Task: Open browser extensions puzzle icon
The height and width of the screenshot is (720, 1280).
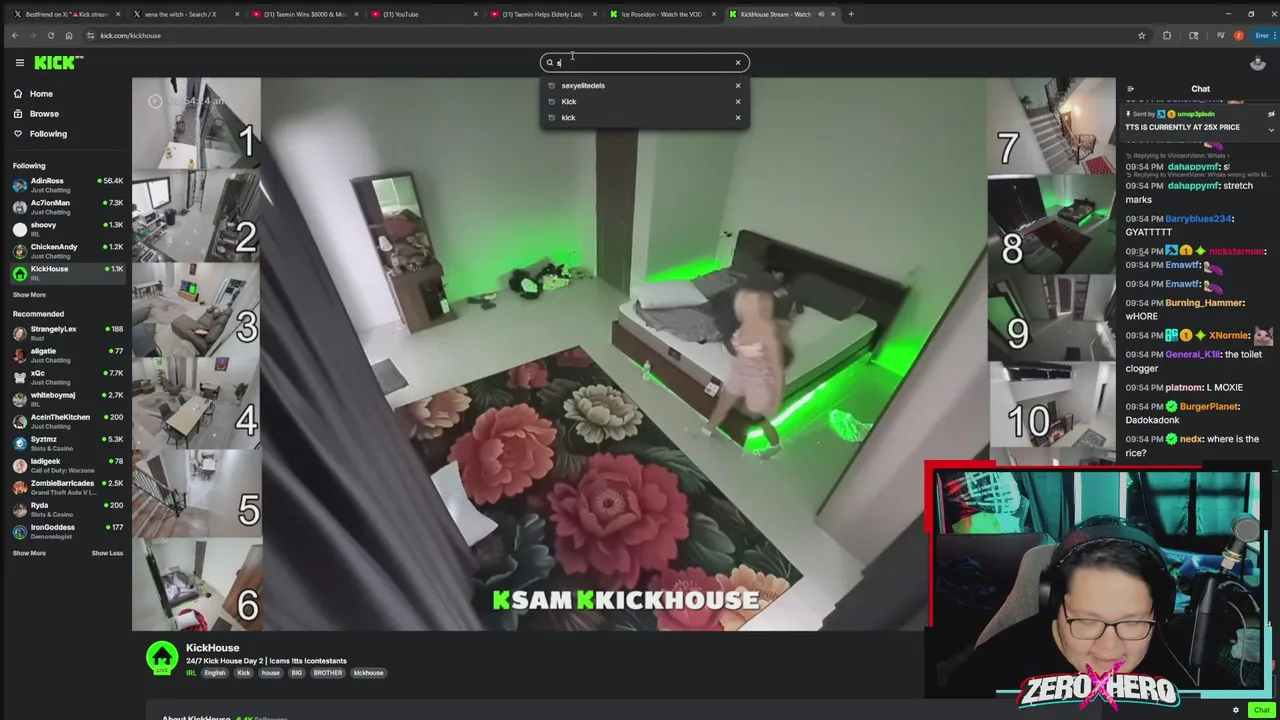Action: coord(1167,35)
